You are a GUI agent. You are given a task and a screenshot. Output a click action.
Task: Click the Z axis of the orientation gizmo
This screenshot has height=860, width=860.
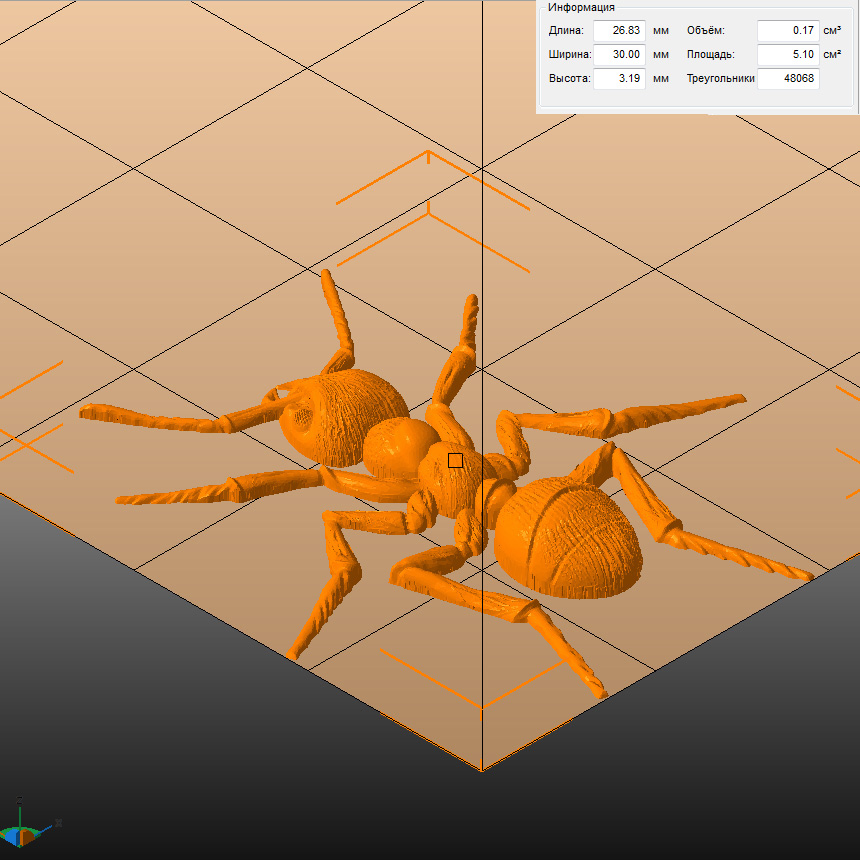(20, 808)
